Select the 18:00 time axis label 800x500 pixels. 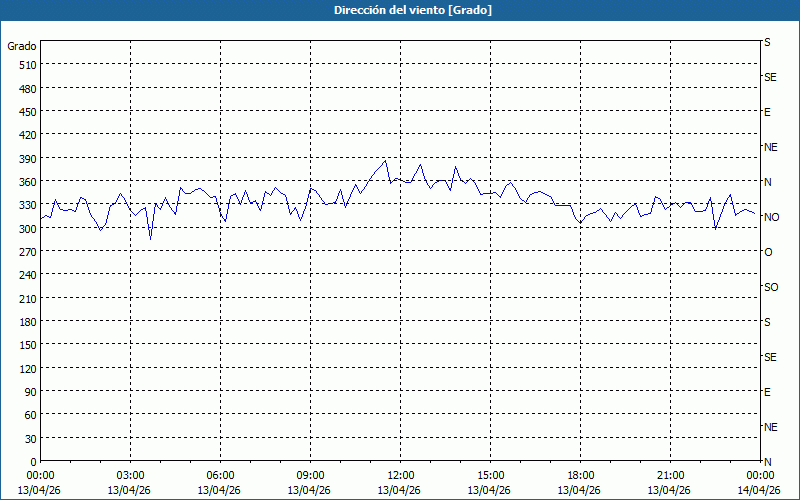(580, 475)
